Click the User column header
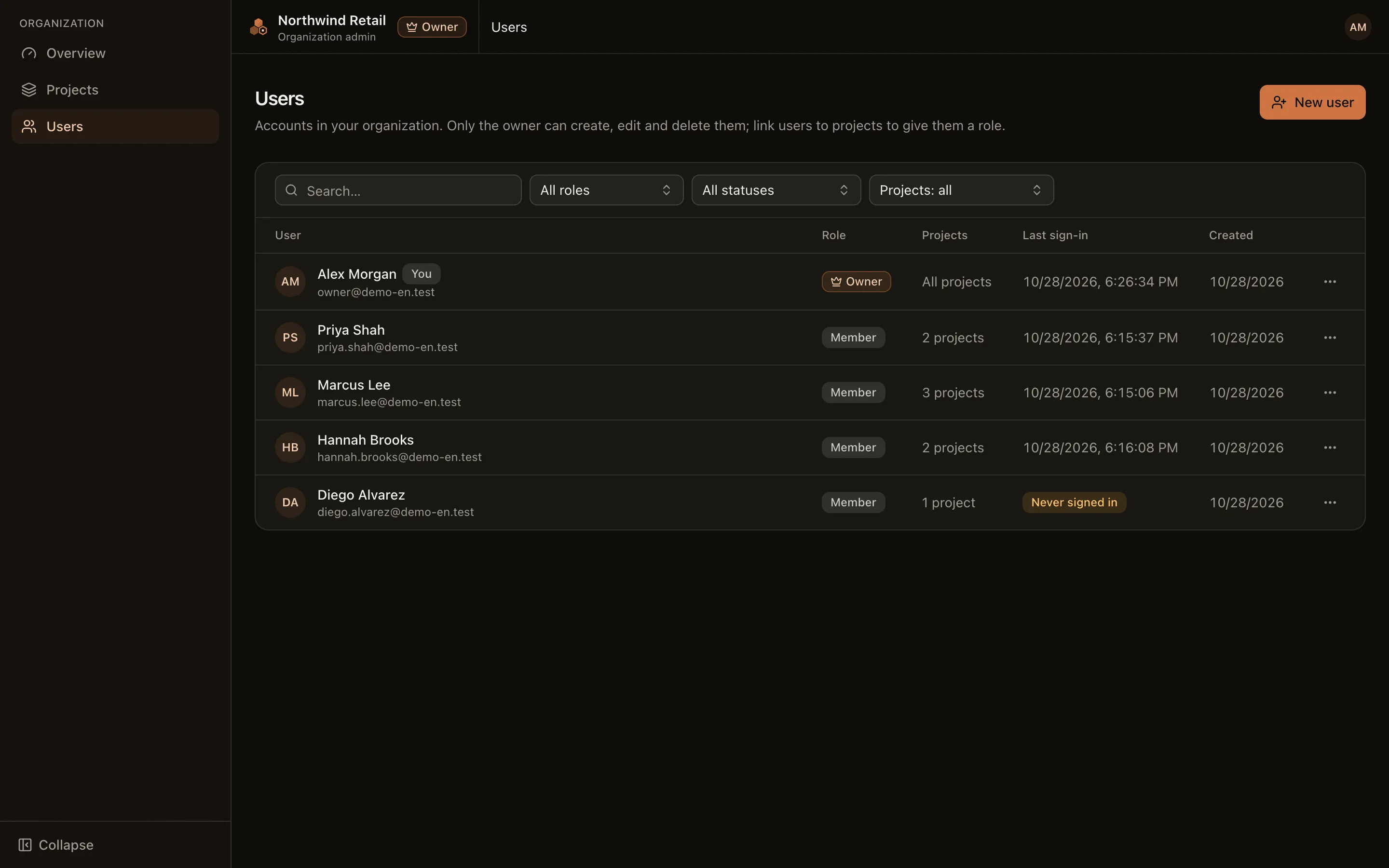This screenshot has width=1389, height=868. 287,235
